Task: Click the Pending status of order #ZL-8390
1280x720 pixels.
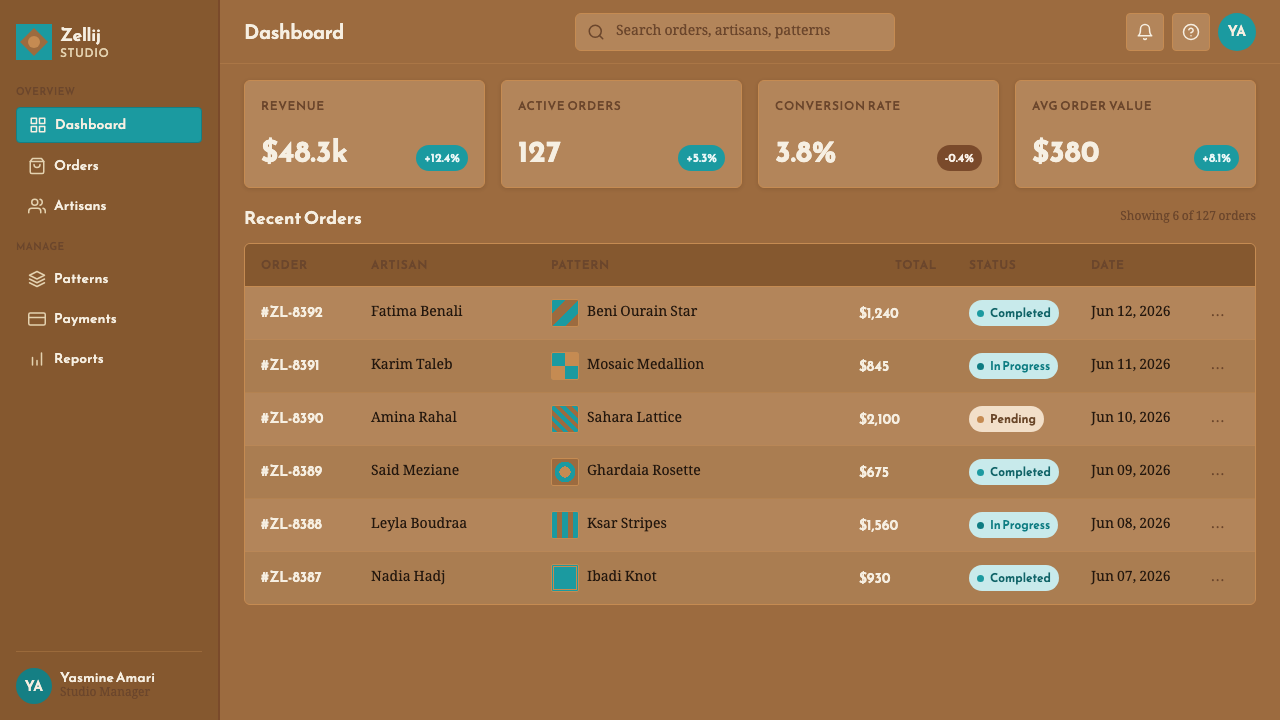Action: (1006, 419)
